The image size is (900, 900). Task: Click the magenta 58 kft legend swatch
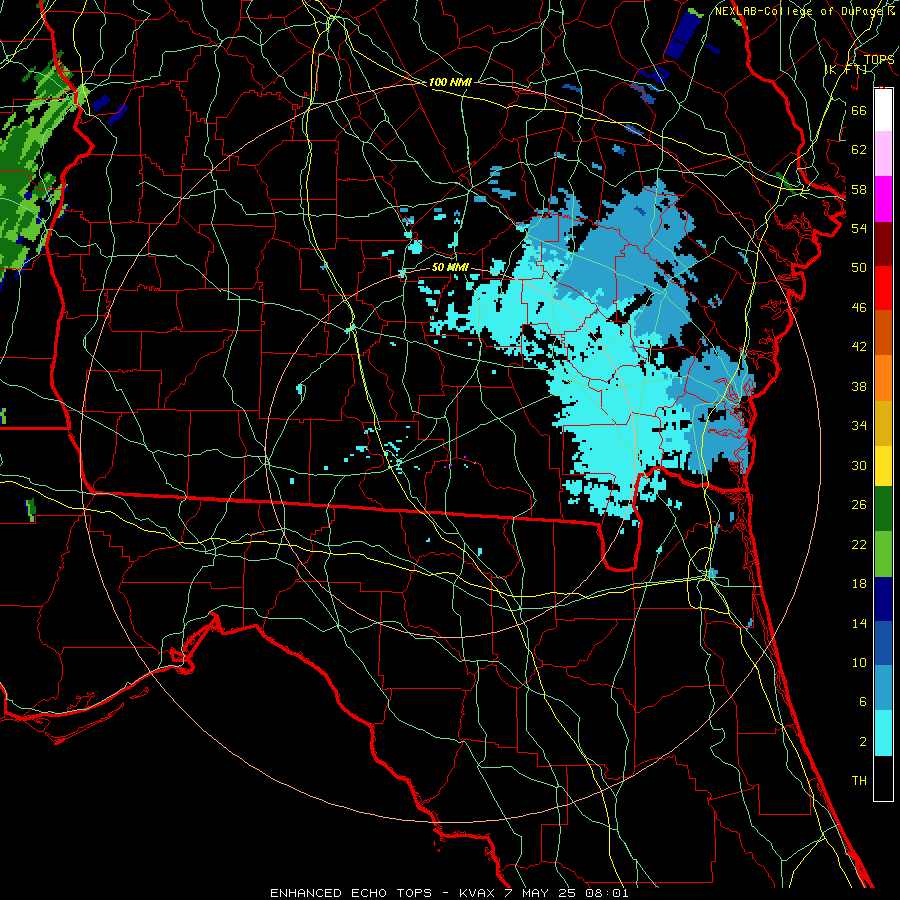(x=883, y=198)
